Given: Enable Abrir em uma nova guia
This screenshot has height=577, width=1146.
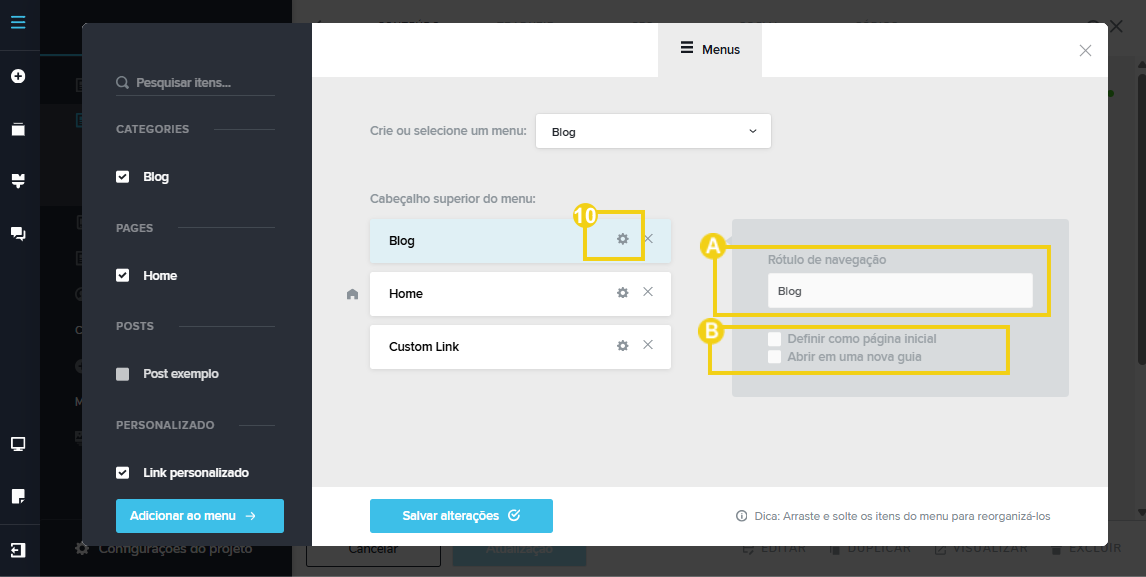Looking at the screenshot, I should pos(775,357).
